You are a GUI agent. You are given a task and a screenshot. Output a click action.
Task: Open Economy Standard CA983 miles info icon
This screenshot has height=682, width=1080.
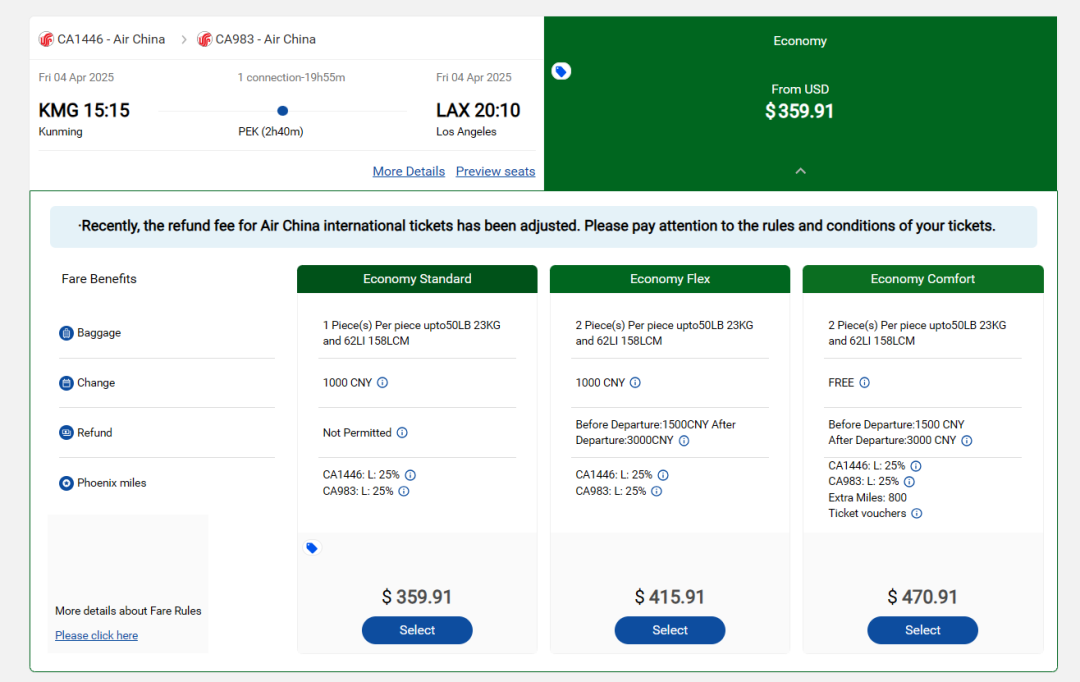[404, 491]
